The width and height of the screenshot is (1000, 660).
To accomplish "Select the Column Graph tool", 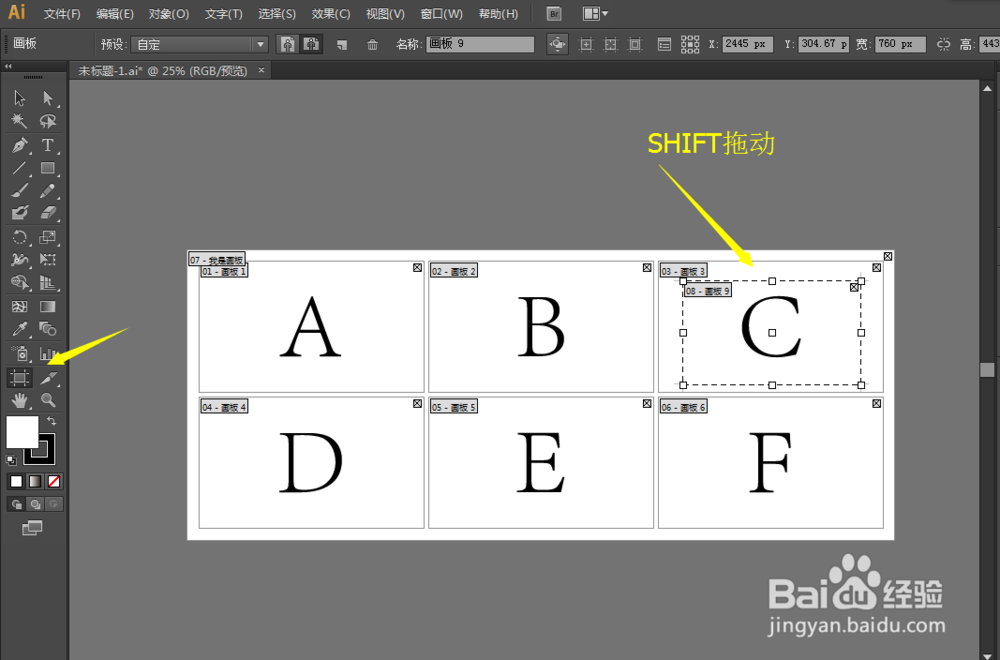I will (x=48, y=353).
